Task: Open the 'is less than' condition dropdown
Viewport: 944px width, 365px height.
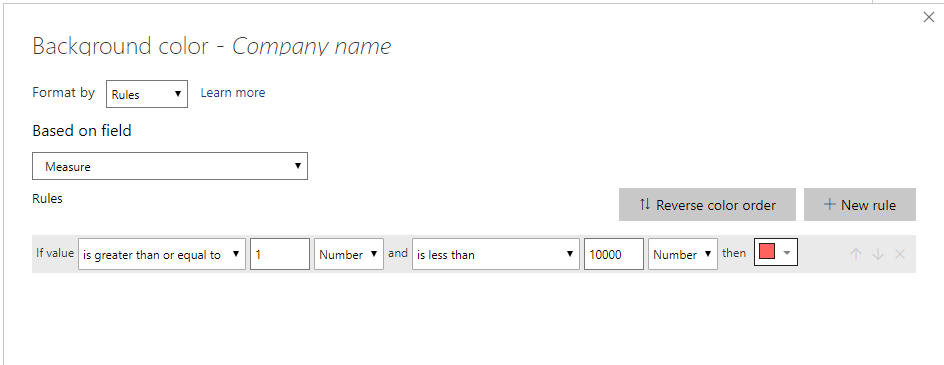Action: (x=496, y=254)
